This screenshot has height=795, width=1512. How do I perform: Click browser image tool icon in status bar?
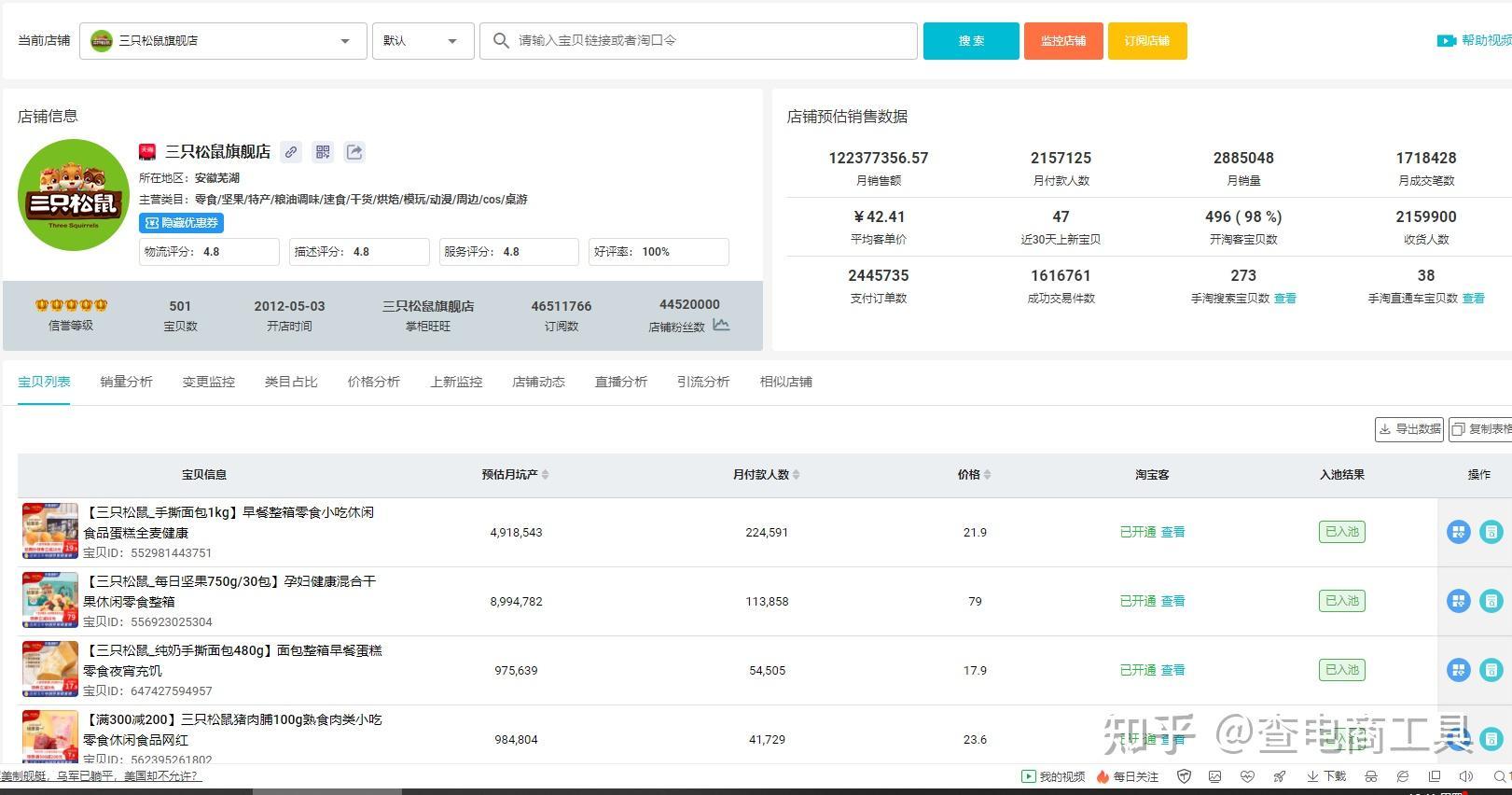(1214, 776)
